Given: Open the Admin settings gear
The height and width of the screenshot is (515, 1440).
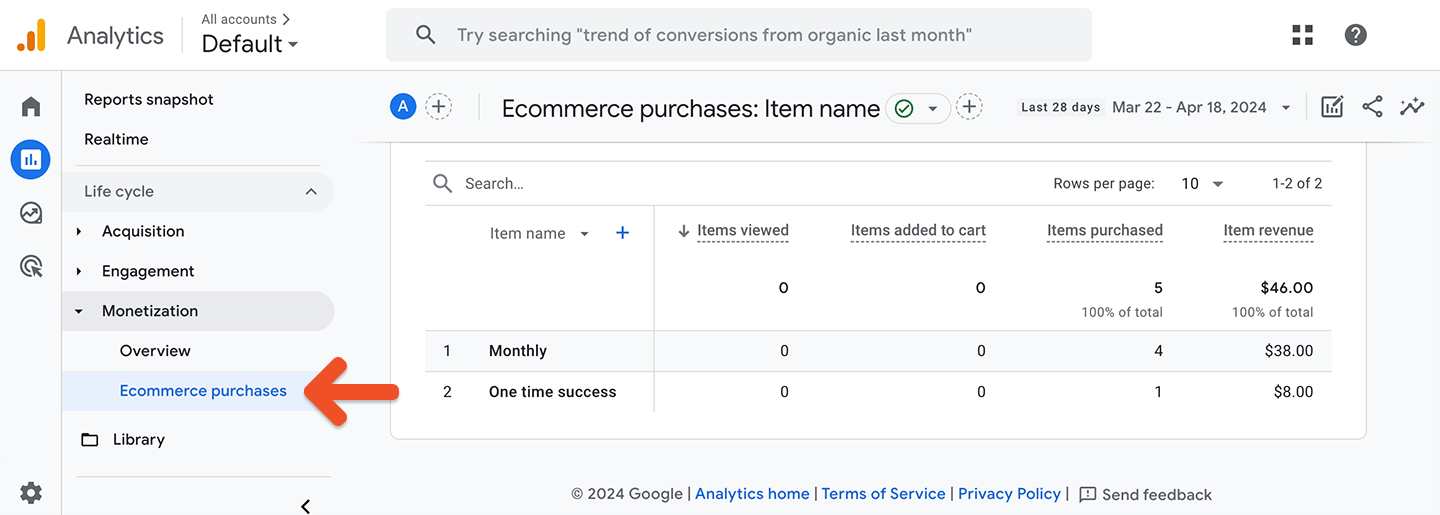Looking at the screenshot, I should [x=31, y=492].
